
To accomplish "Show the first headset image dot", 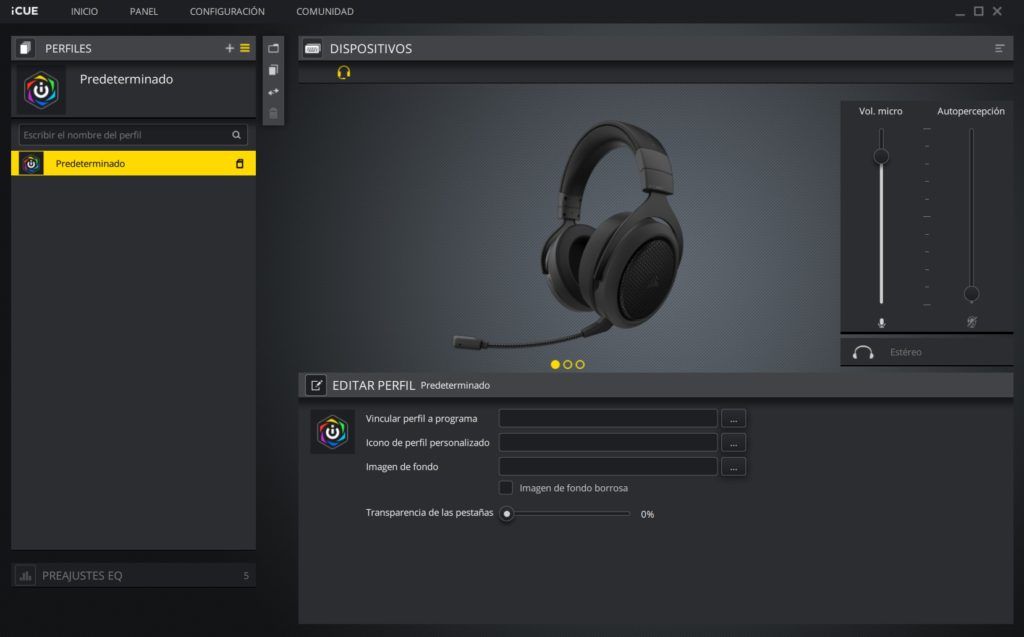I will click(x=555, y=365).
